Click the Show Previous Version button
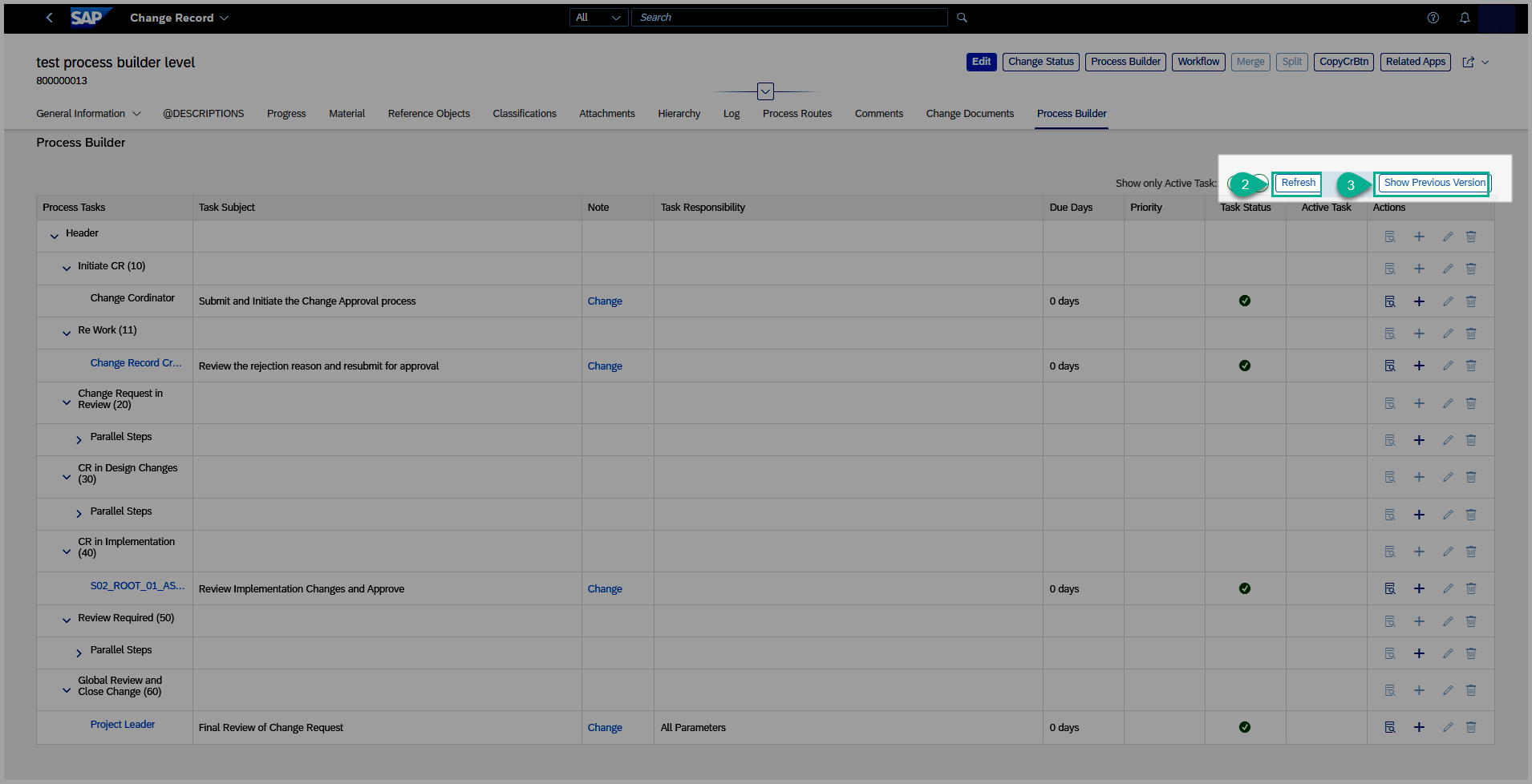The image size is (1532, 784). click(x=1433, y=183)
